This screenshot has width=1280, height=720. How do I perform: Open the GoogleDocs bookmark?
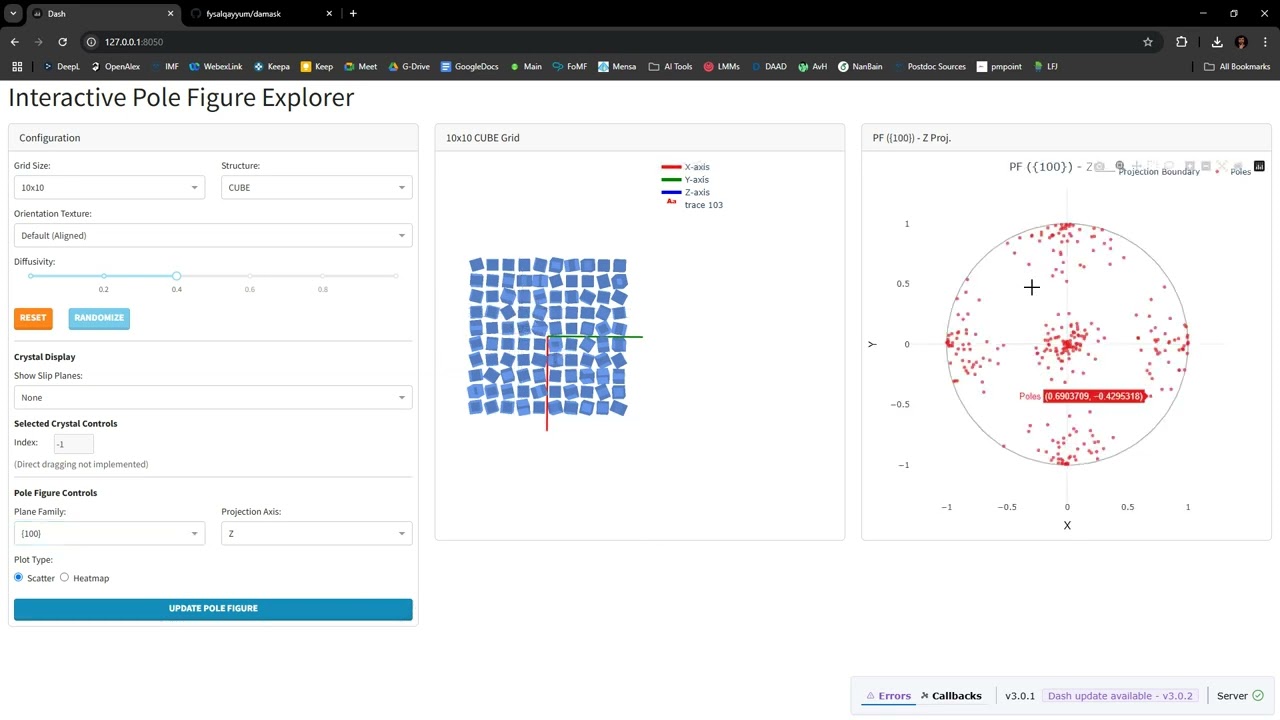pos(469,67)
